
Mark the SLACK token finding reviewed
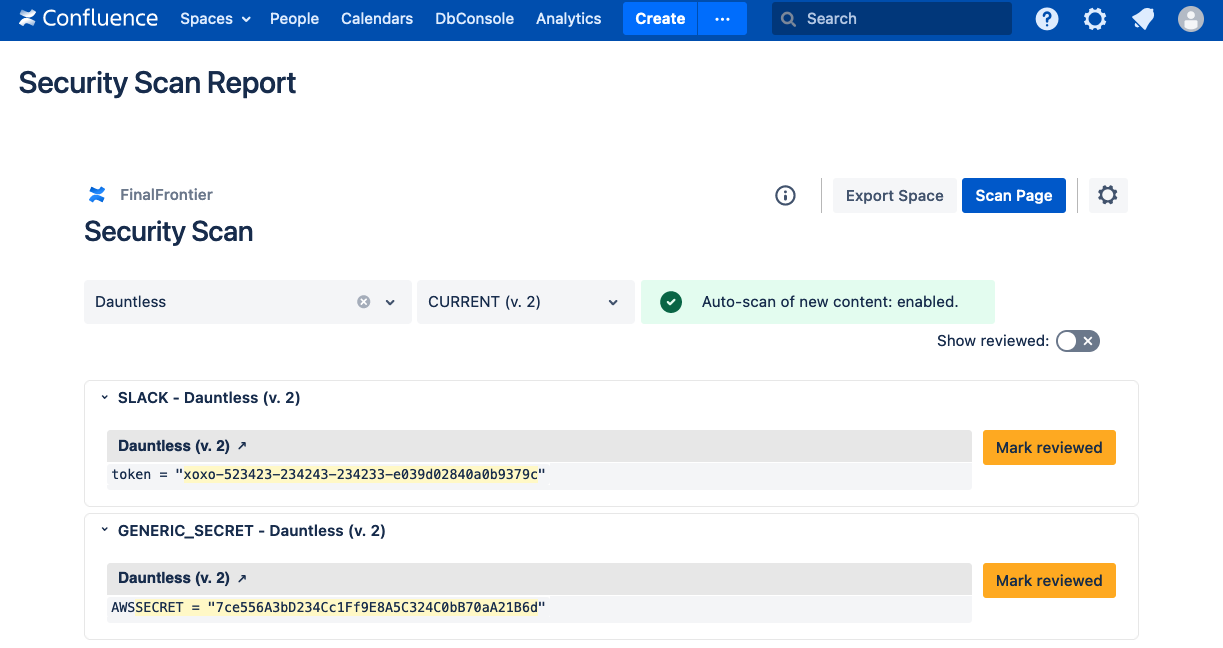(1048, 448)
